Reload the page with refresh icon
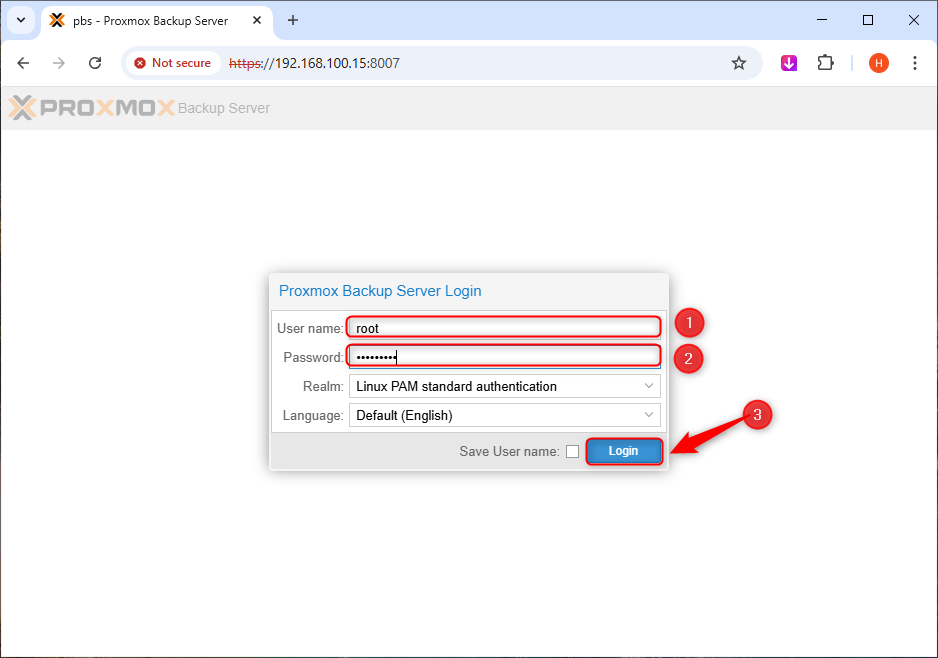Image resolution: width=938 pixels, height=658 pixels. click(x=95, y=63)
